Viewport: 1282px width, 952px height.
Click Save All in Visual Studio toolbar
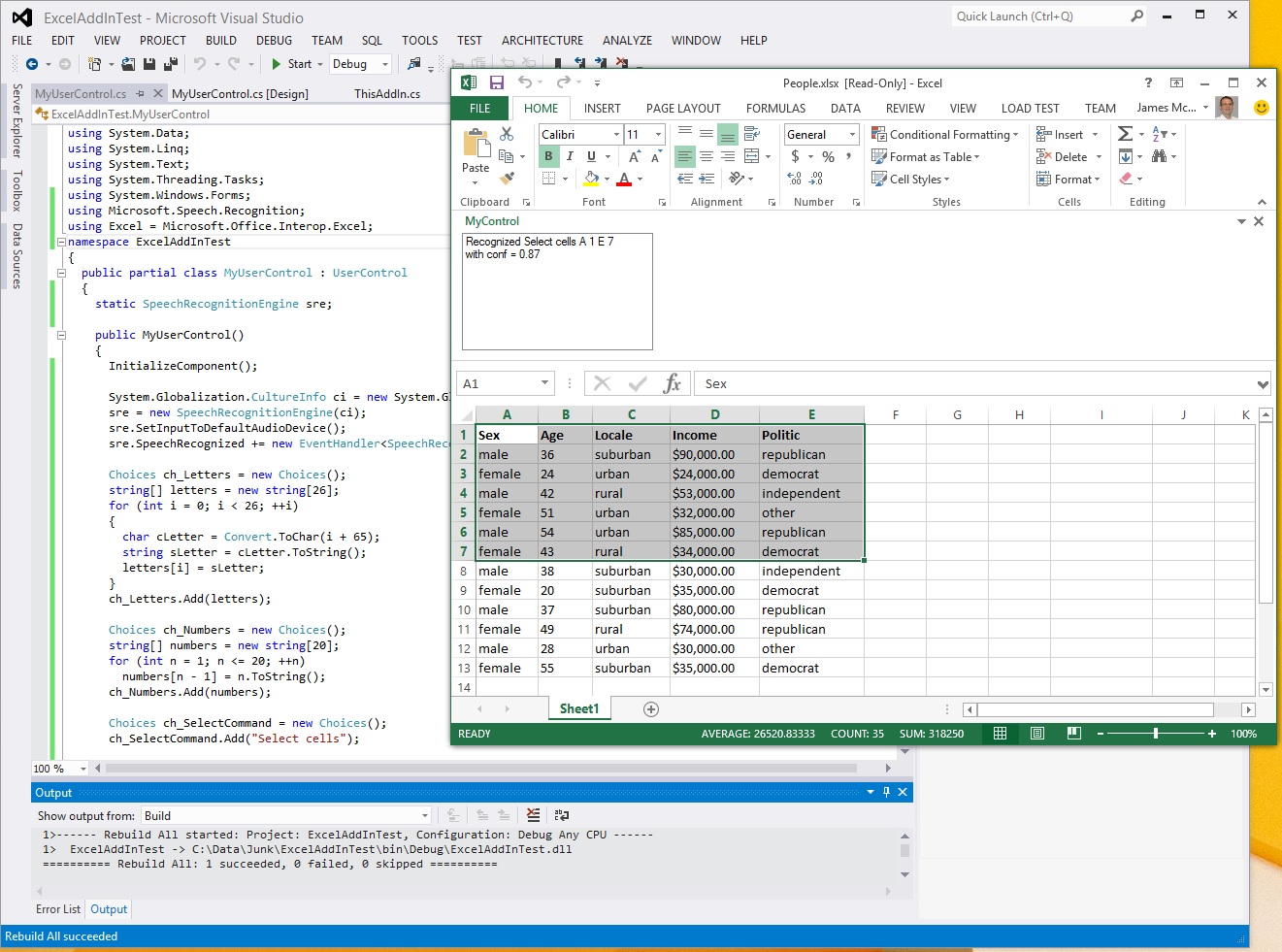pos(171,64)
